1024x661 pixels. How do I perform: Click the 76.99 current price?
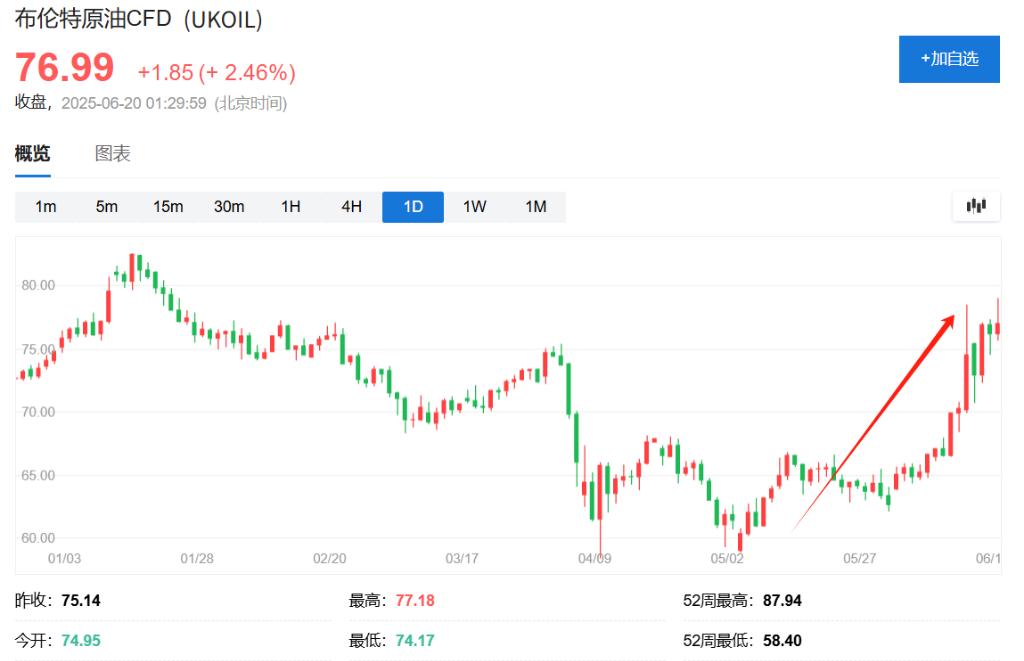(x=64, y=68)
